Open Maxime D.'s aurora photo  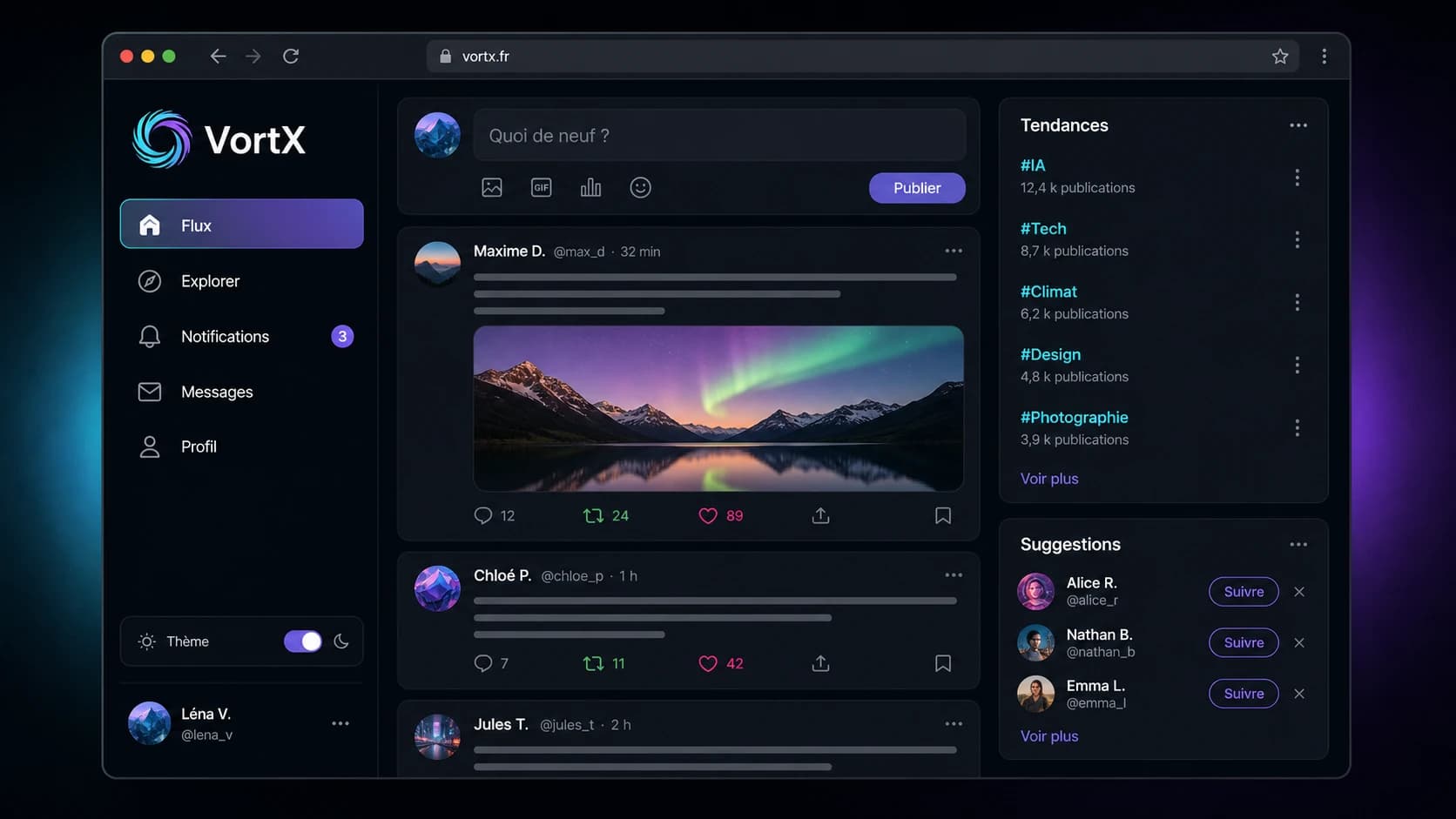click(x=718, y=408)
